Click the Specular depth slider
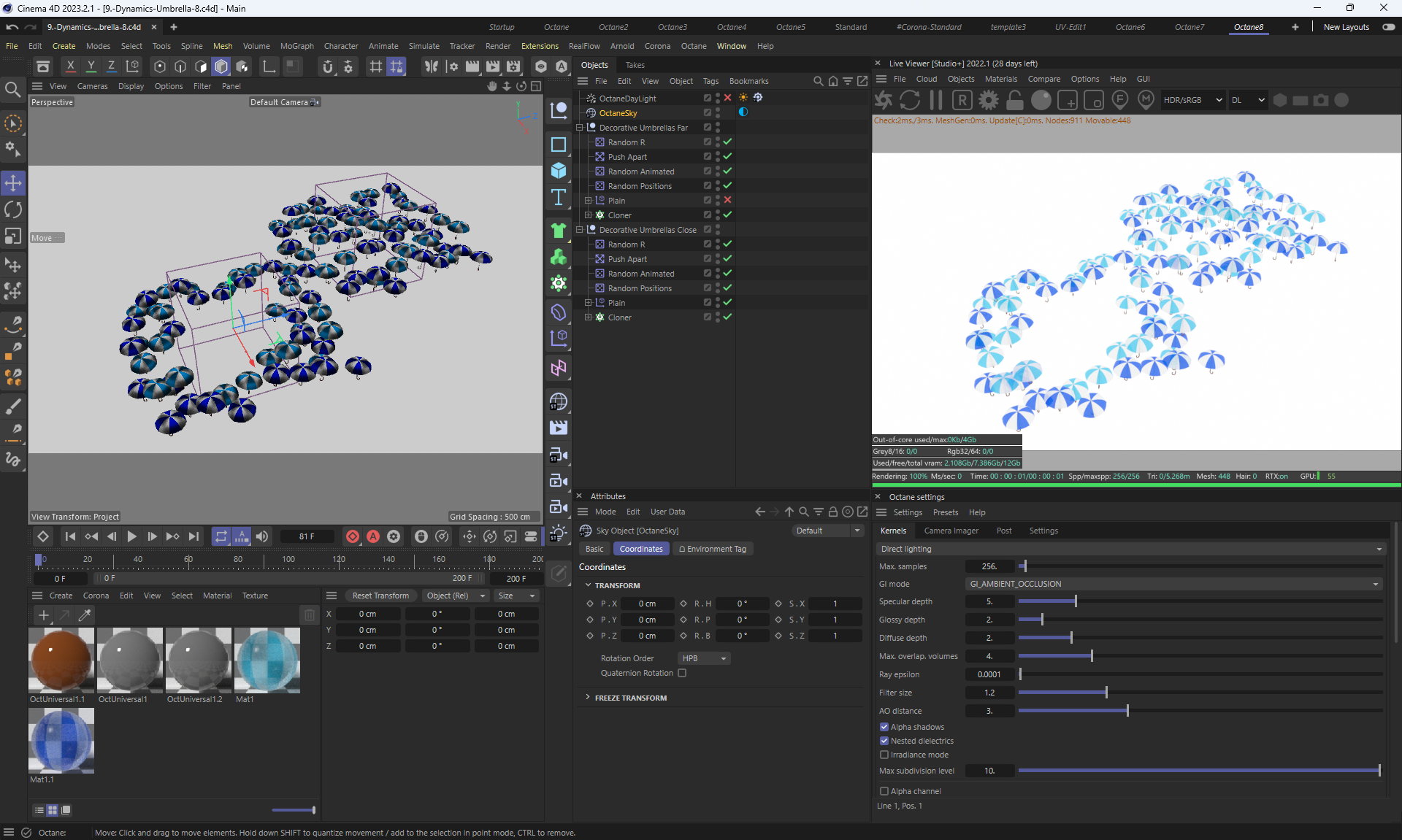The image size is (1402, 840). point(1076,601)
